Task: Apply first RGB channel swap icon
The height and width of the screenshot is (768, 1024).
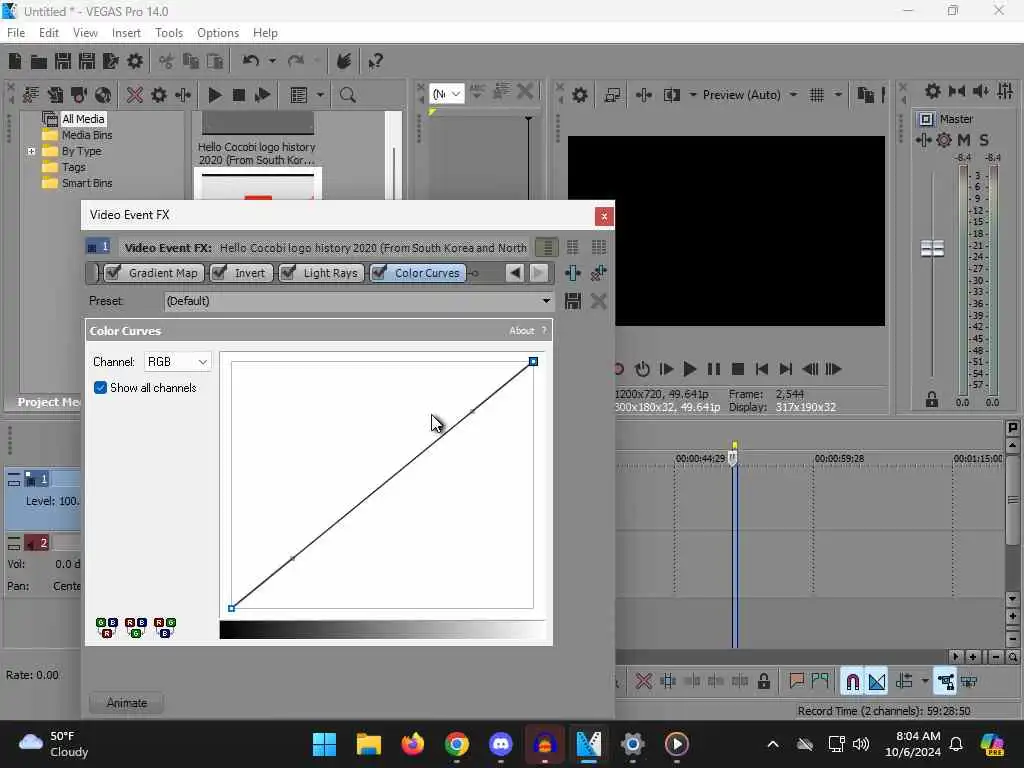Action: [x=107, y=628]
